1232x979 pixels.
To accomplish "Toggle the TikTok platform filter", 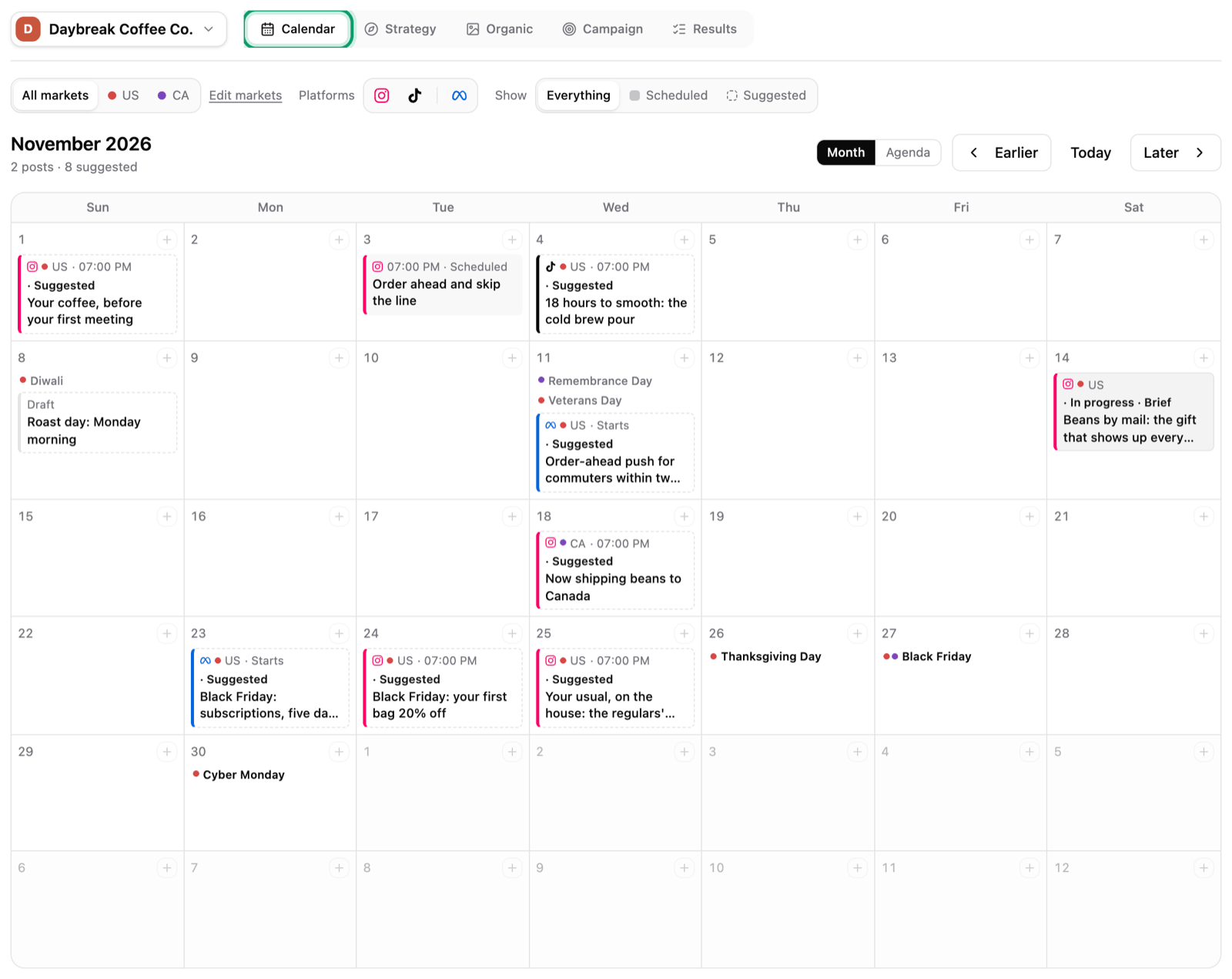I will (415, 96).
